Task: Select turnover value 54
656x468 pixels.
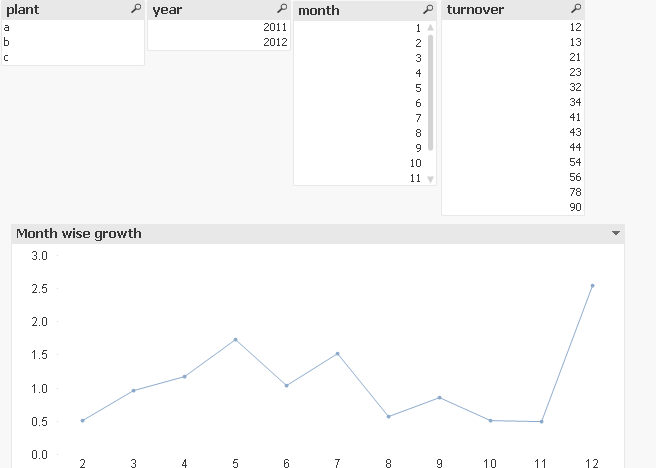Action: pos(513,163)
